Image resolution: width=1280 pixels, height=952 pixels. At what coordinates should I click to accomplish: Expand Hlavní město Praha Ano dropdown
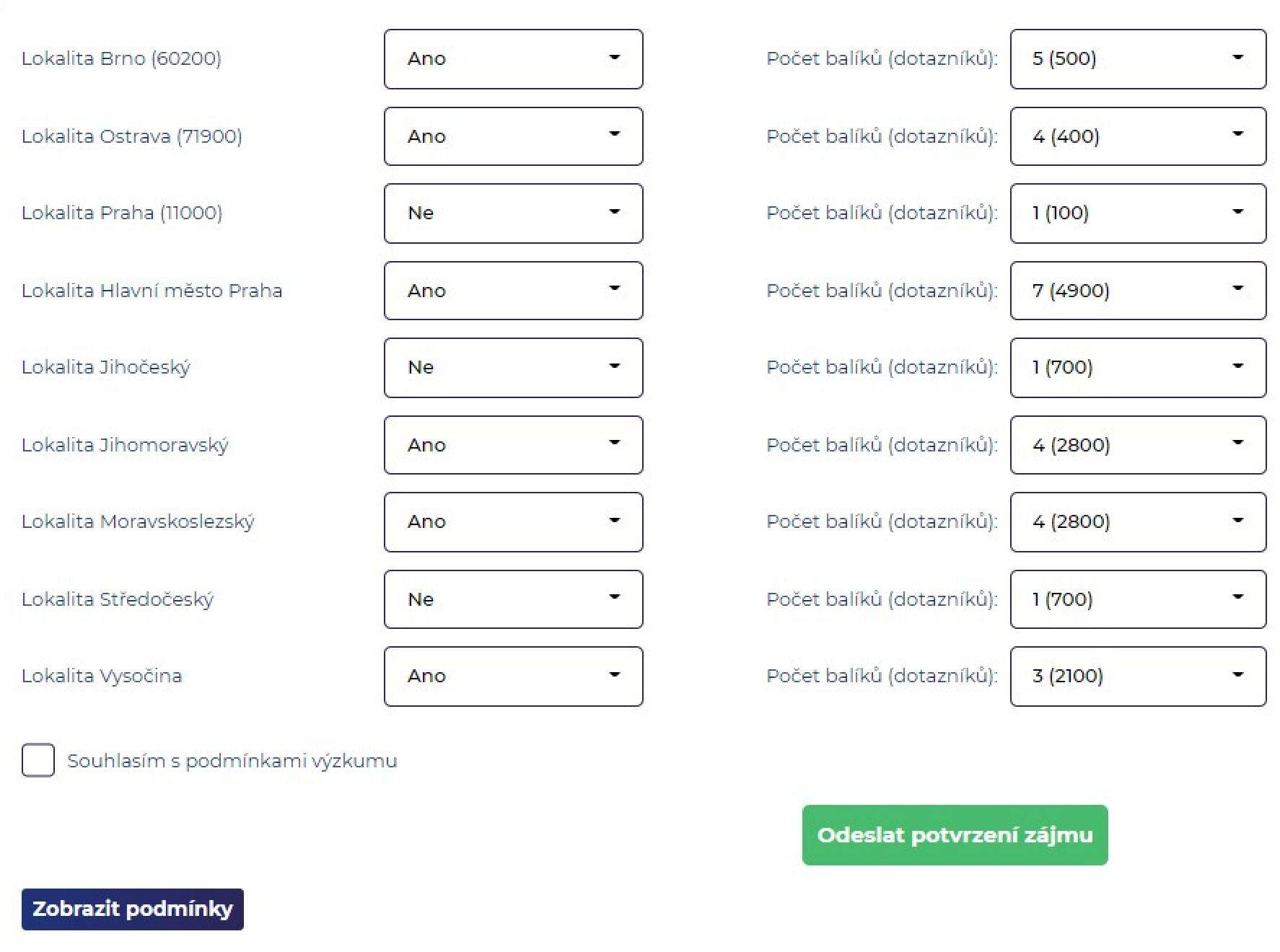[x=513, y=291]
